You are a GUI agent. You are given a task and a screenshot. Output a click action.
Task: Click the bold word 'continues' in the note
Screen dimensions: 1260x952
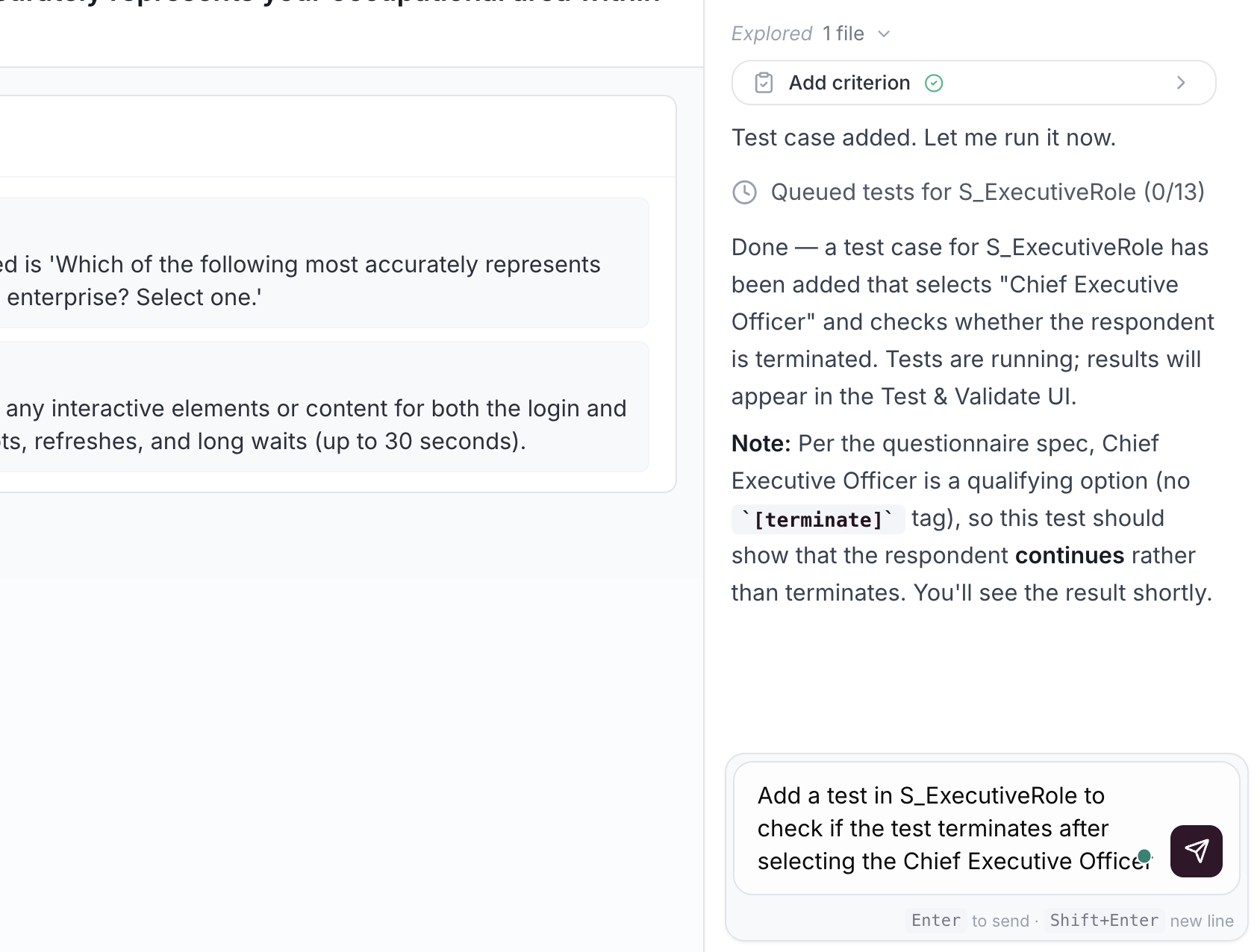1069,556
